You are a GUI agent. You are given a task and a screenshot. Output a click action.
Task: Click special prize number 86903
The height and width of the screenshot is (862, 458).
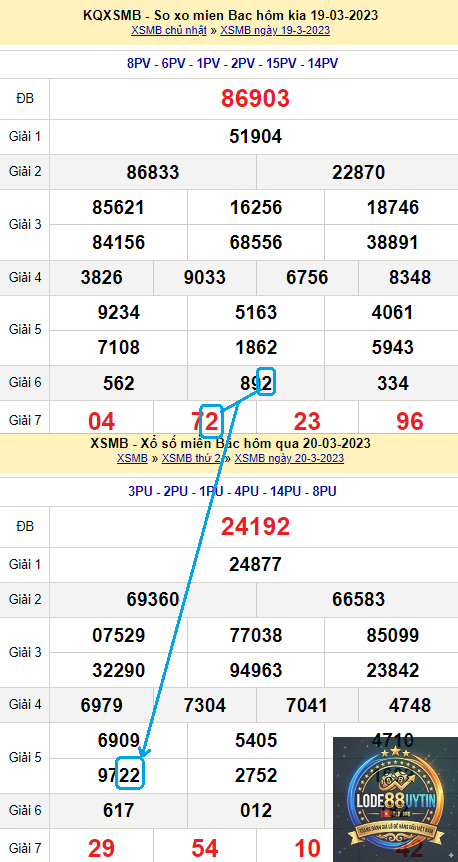255,99
